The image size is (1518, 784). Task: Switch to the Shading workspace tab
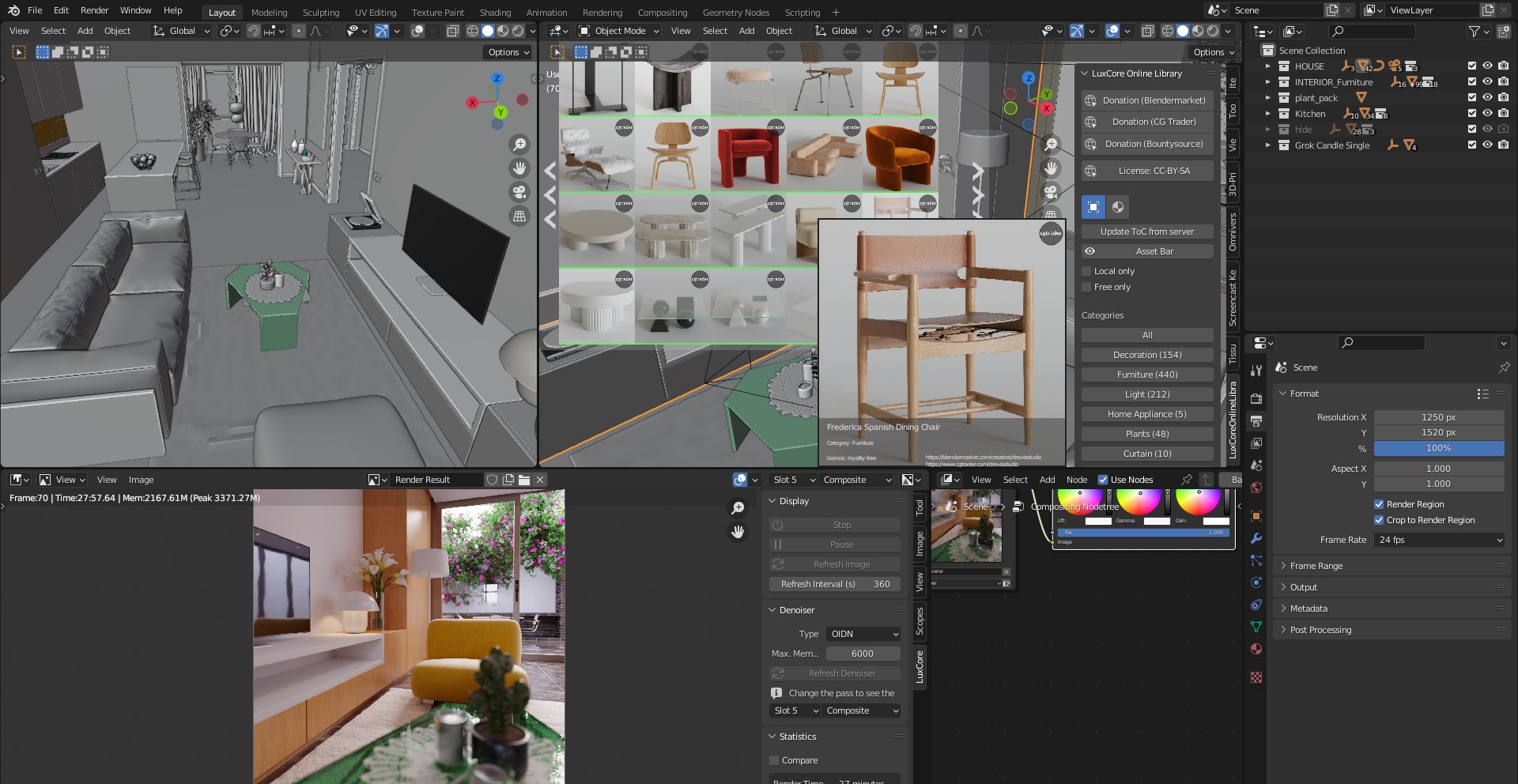coord(495,12)
